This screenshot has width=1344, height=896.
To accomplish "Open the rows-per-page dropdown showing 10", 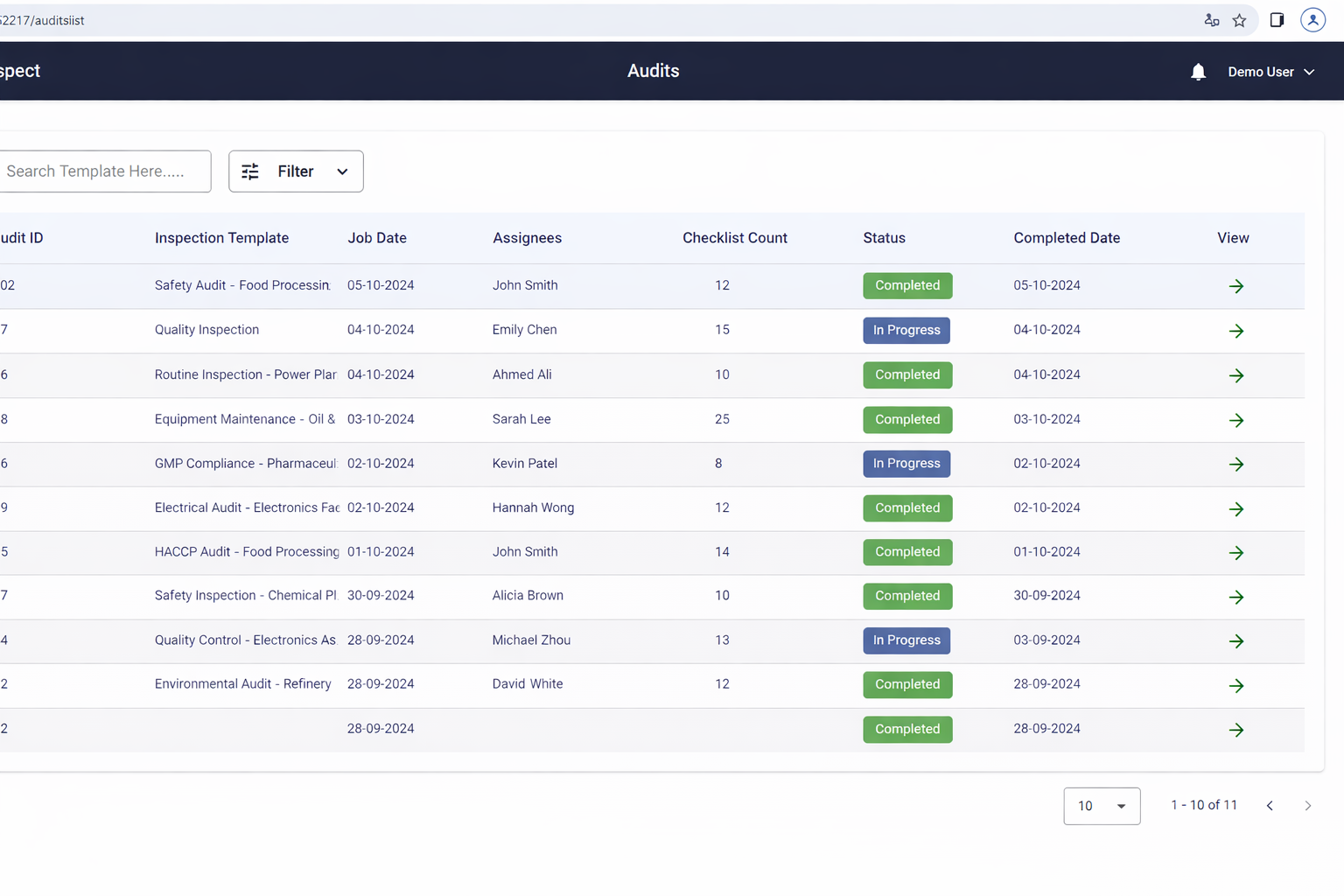I will 1102,806.
